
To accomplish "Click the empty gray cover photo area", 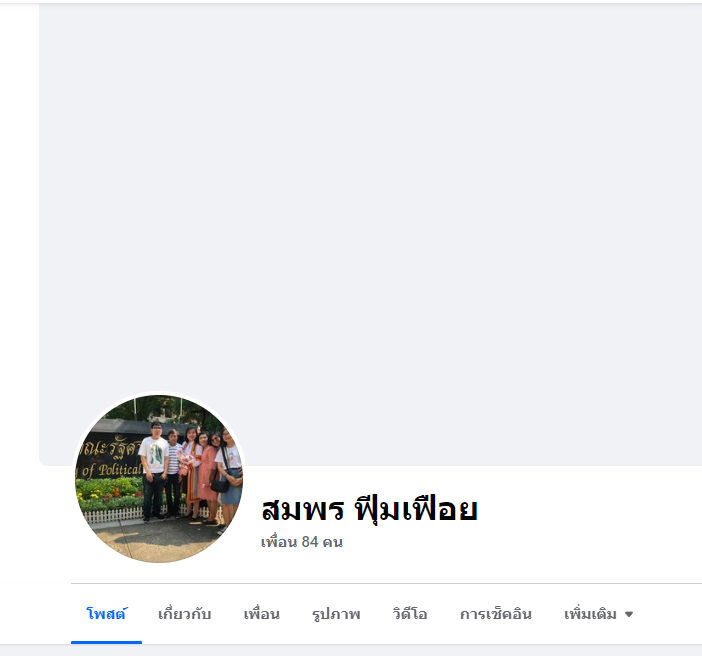I will point(370,202).
